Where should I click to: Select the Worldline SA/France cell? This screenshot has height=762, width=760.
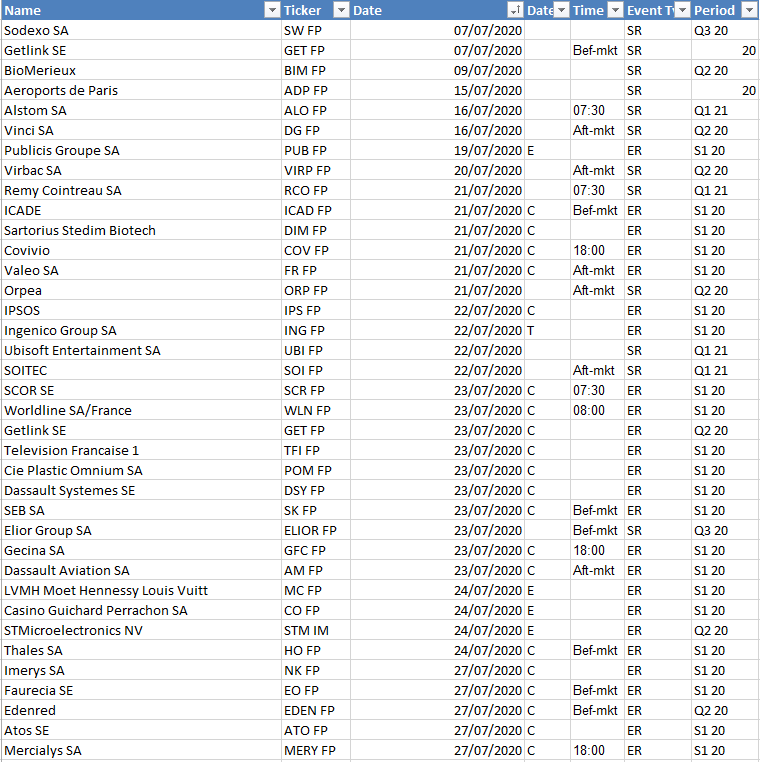141,411
